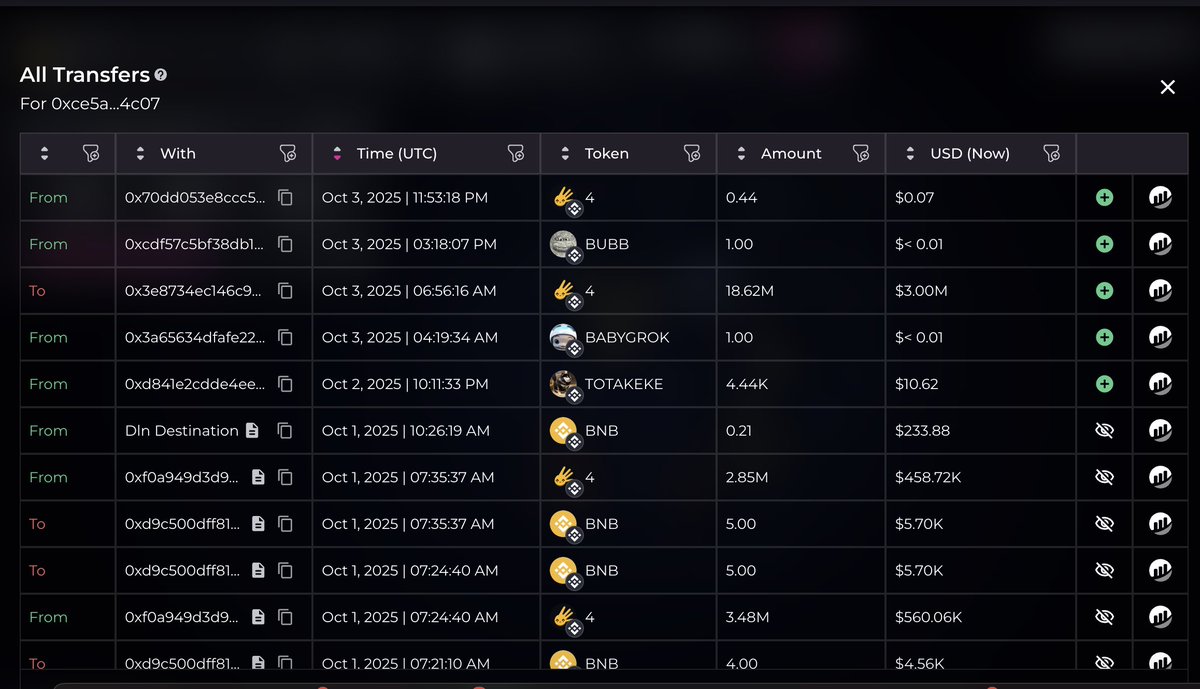Select the wallet address 0xce5a...4c07 text
The height and width of the screenshot is (689, 1200).
coord(105,103)
